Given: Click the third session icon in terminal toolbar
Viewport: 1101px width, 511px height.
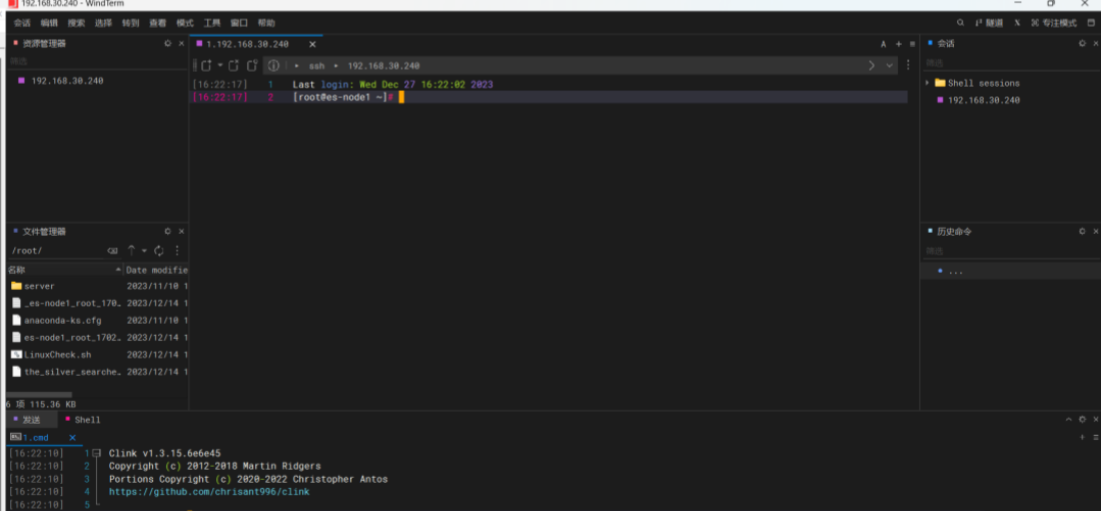Looking at the screenshot, I should point(251,65).
